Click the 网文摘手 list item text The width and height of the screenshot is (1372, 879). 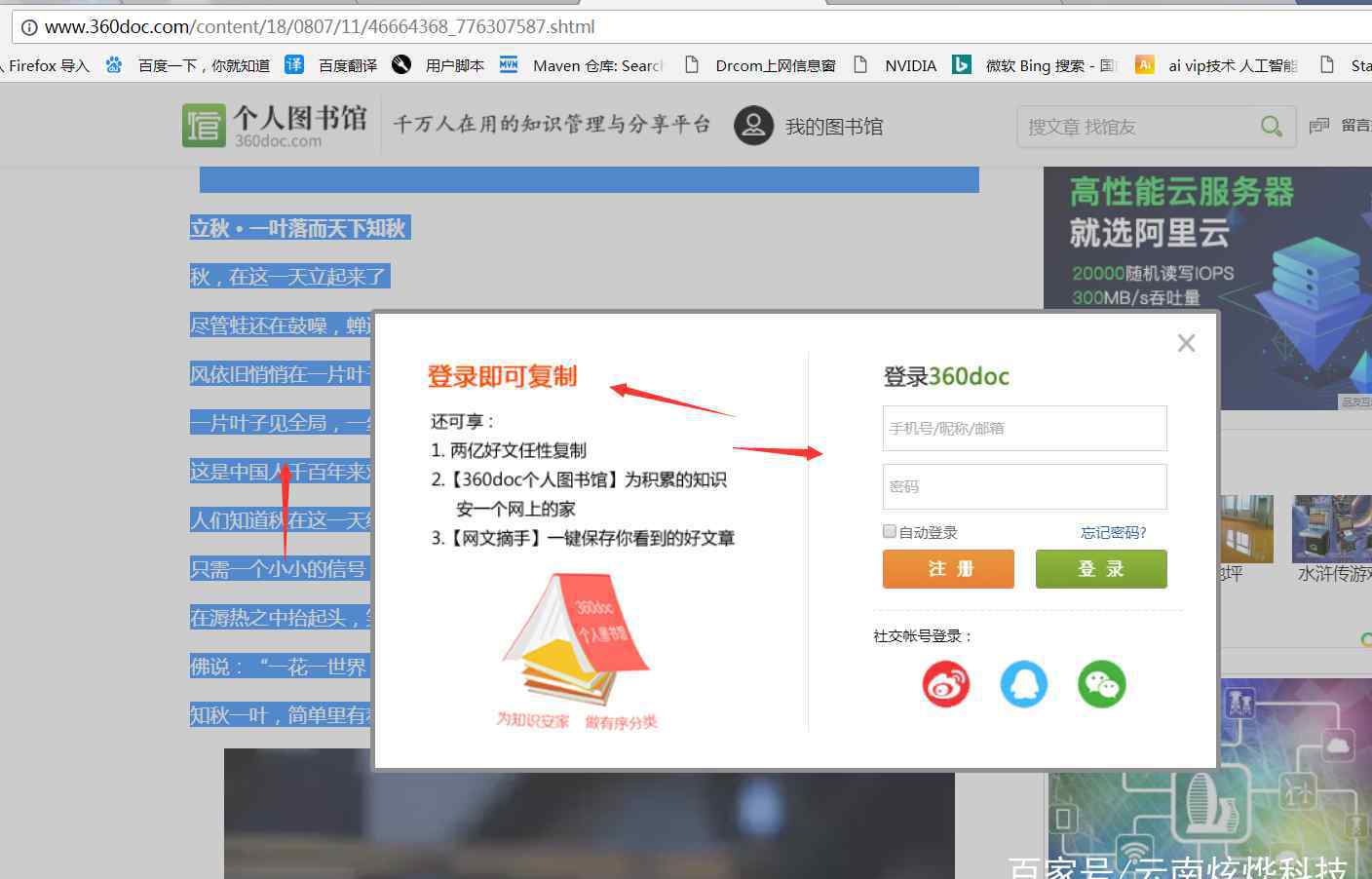(583, 538)
